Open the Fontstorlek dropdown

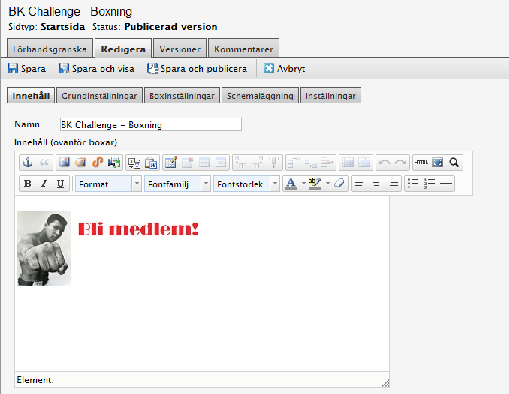coord(246,184)
